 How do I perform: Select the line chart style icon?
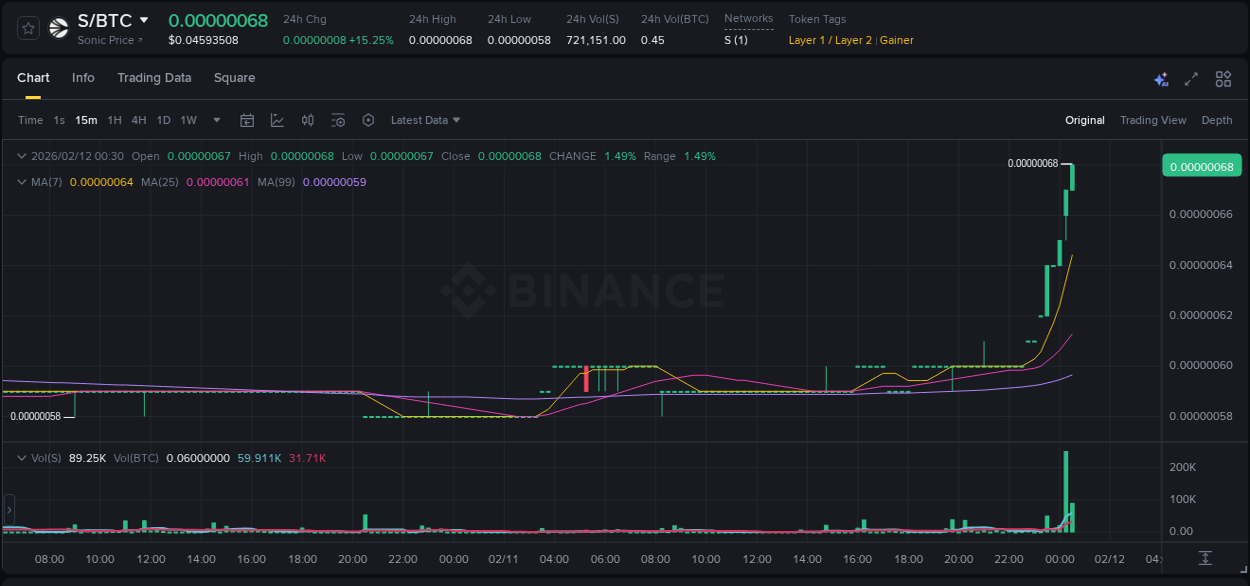tap(277, 120)
